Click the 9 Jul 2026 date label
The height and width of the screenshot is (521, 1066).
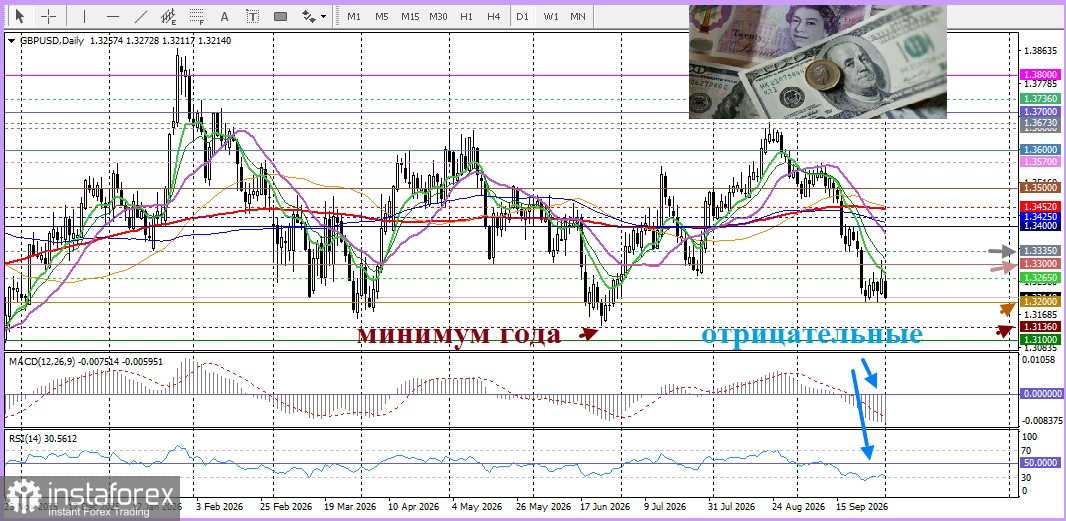(666, 507)
